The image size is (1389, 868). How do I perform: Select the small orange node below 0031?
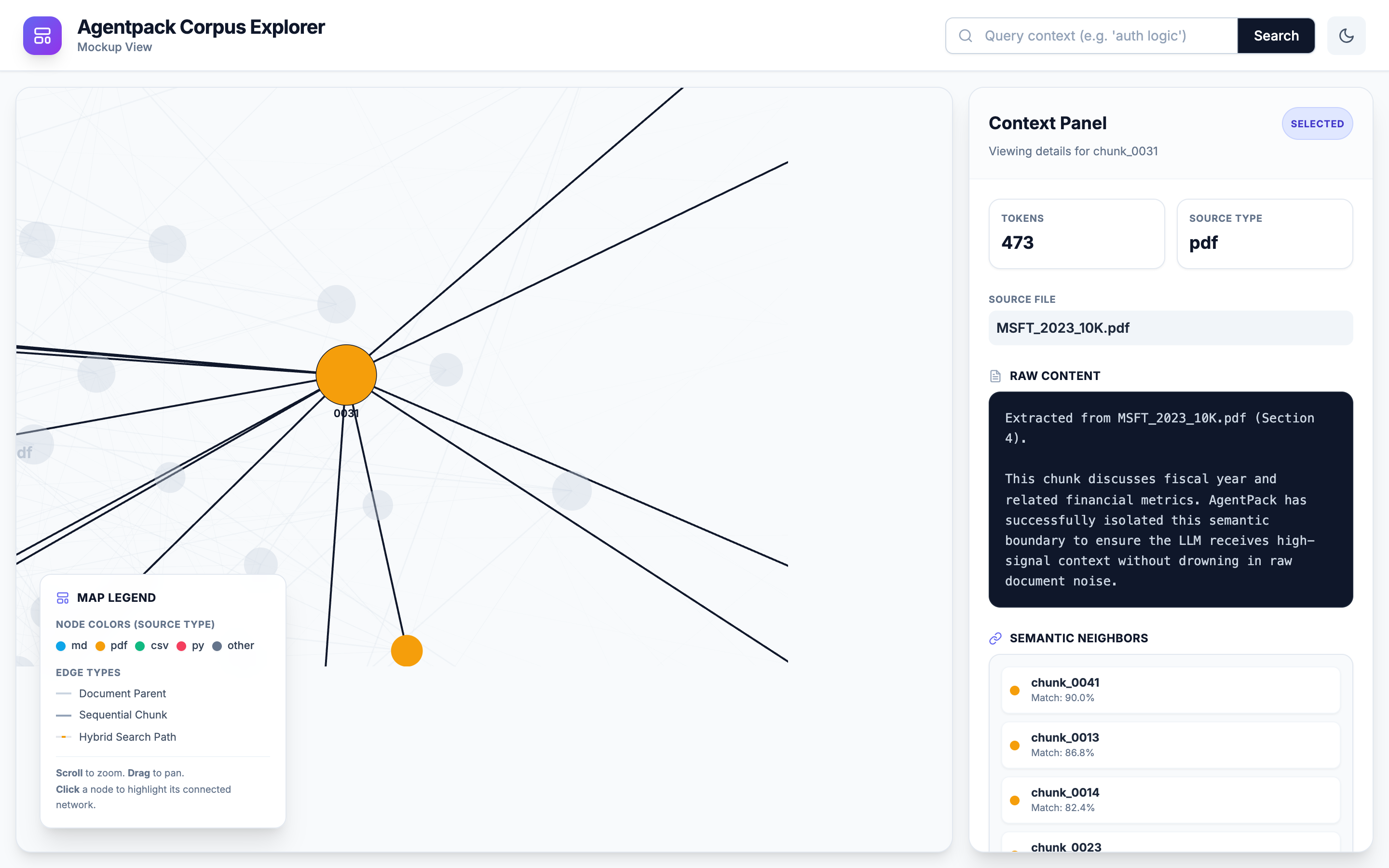(407, 651)
